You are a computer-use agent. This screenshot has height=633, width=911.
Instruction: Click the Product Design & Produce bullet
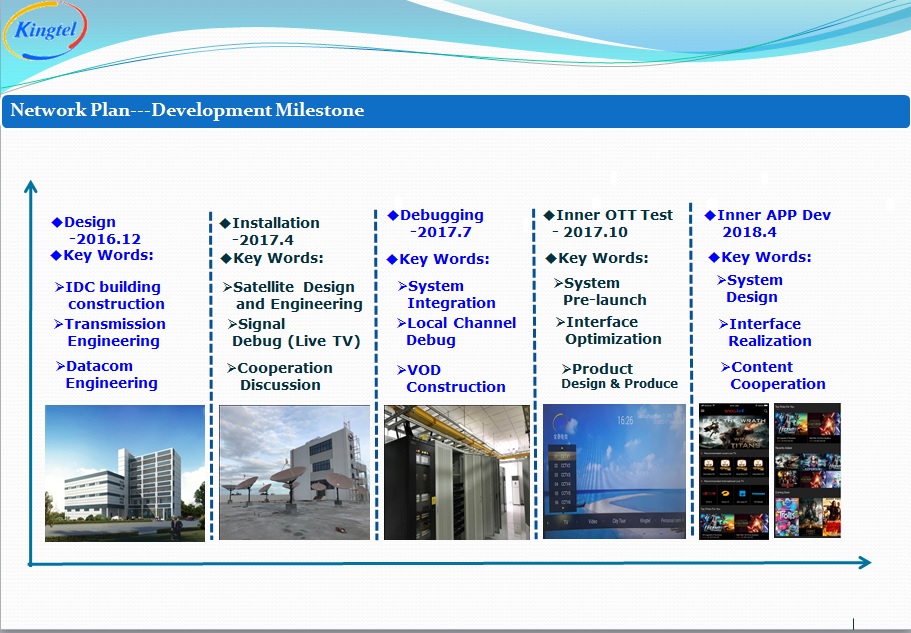pyautogui.click(x=618, y=376)
